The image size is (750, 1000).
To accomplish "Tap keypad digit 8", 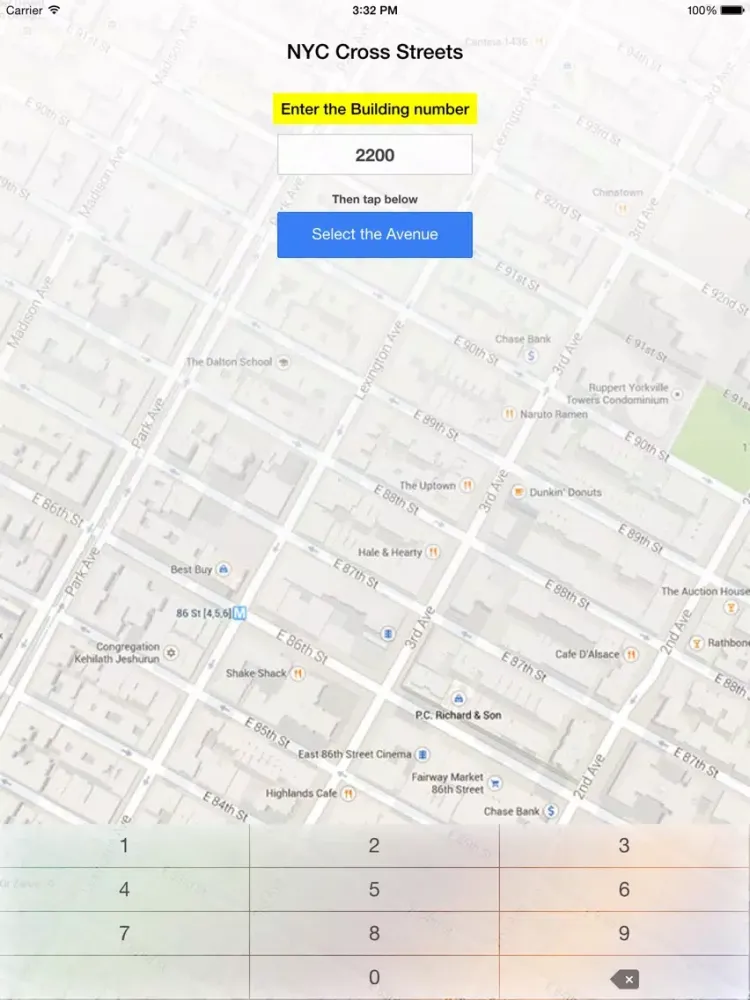I will click(374, 933).
